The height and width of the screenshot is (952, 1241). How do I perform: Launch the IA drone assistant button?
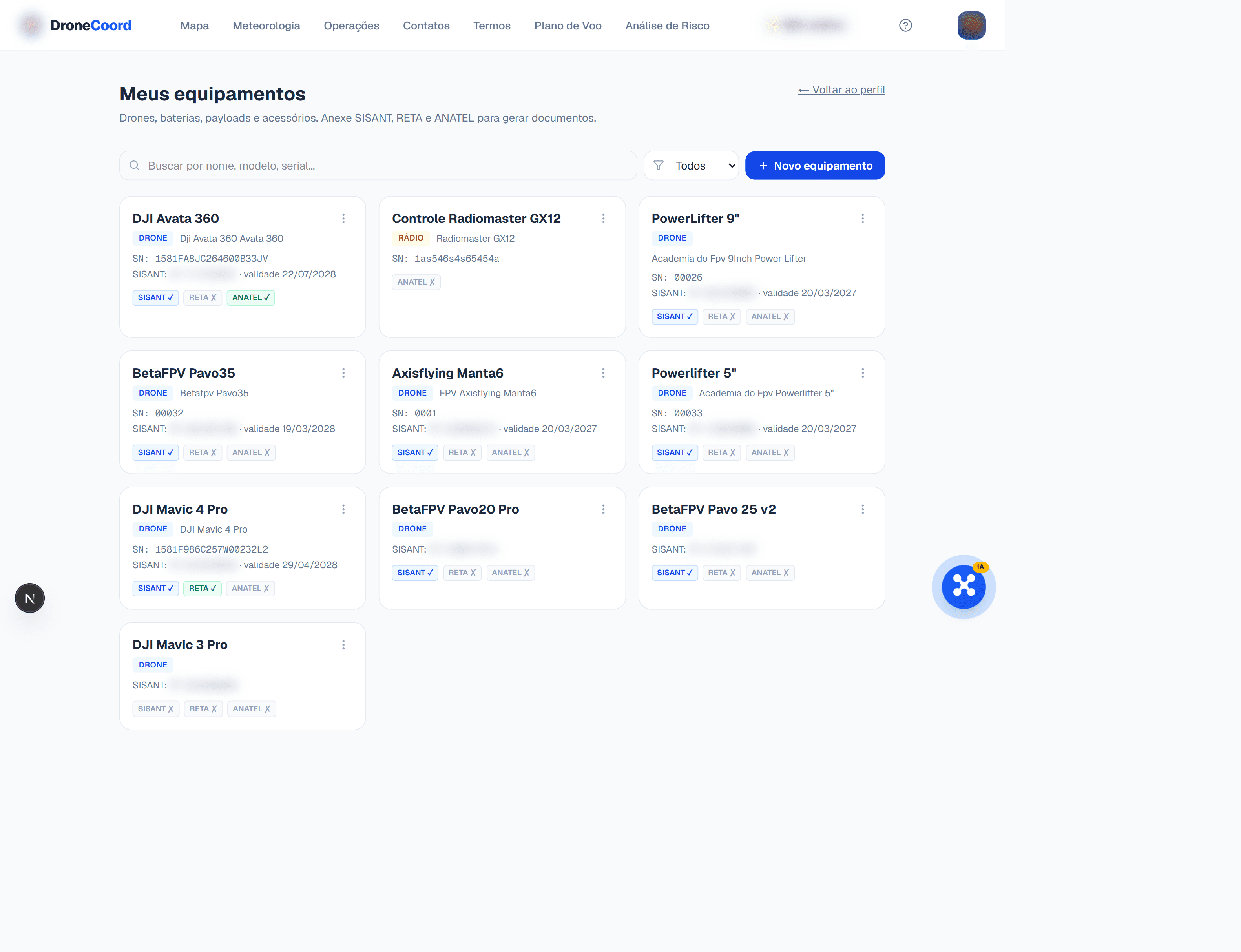964,587
